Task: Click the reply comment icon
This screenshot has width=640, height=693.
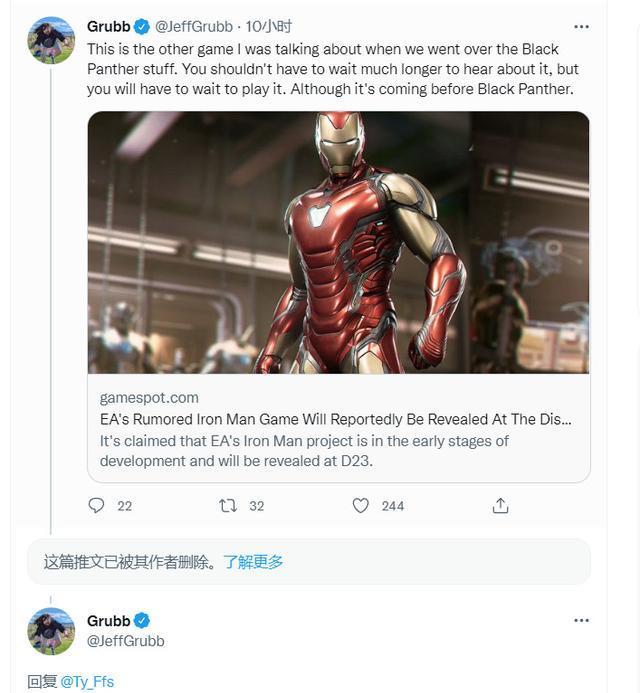Action: click(x=96, y=505)
